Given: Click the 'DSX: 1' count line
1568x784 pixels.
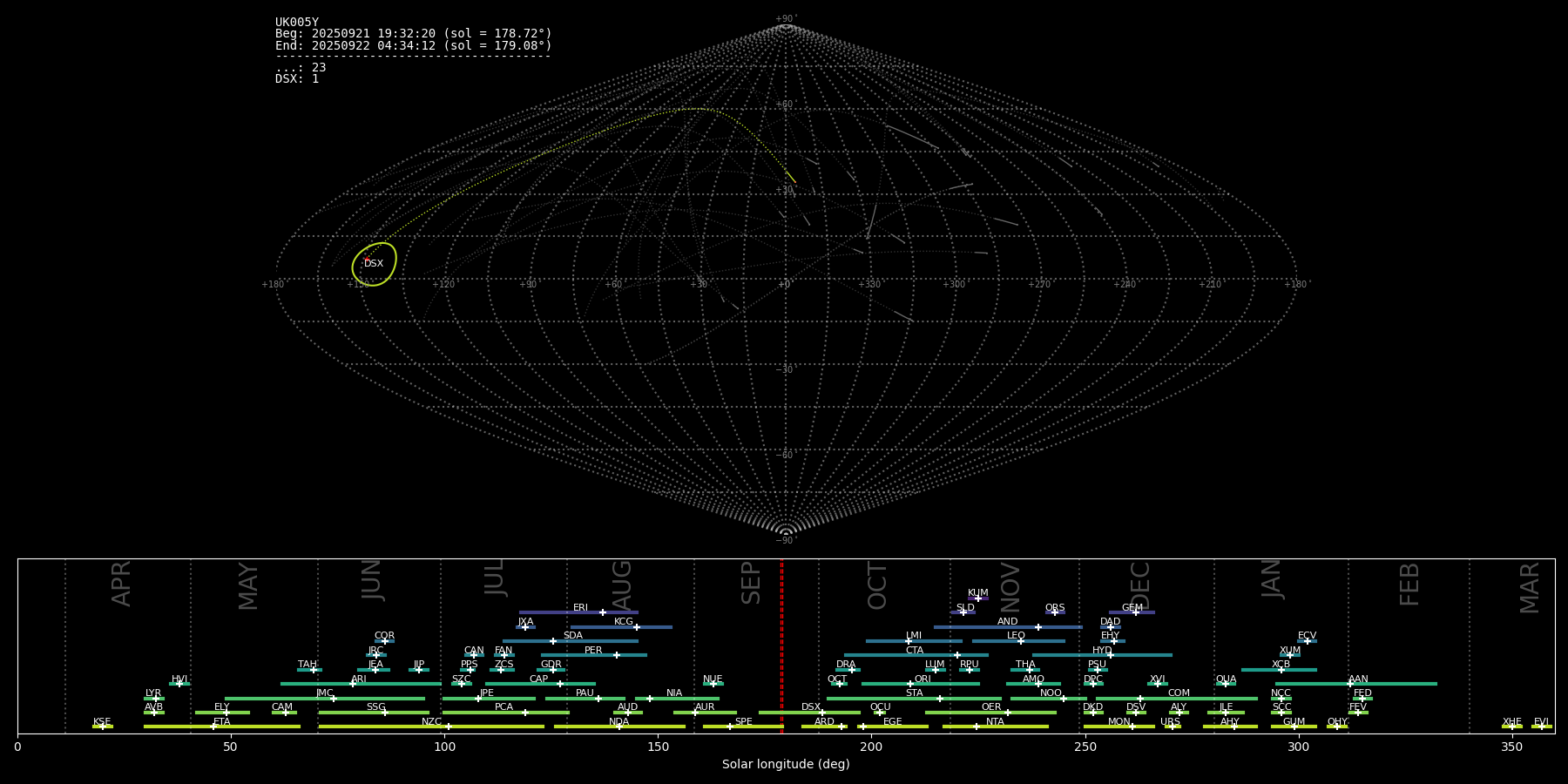Looking at the screenshot, I should click(x=297, y=79).
